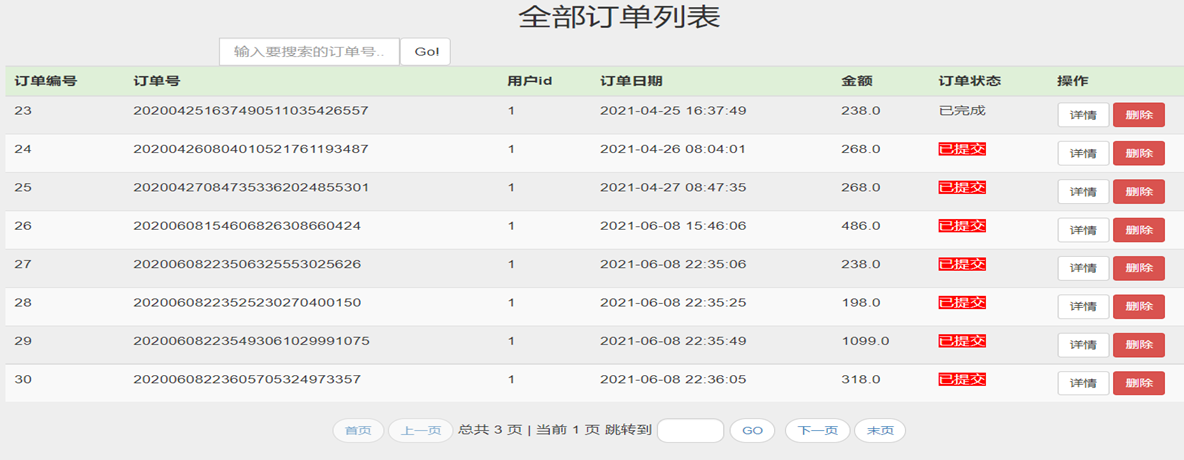1184x460 pixels.
Task: Click the 全部订单列表 page title
Action: coord(619,17)
